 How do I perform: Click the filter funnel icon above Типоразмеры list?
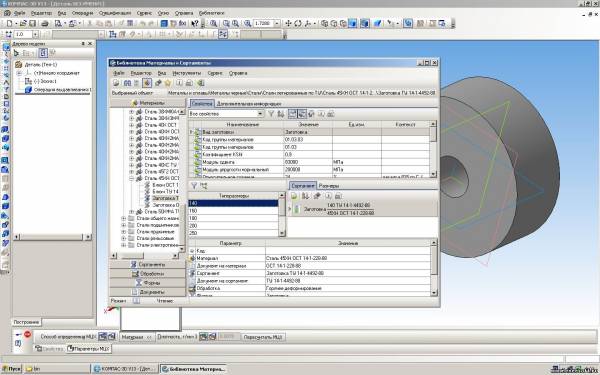pos(194,186)
